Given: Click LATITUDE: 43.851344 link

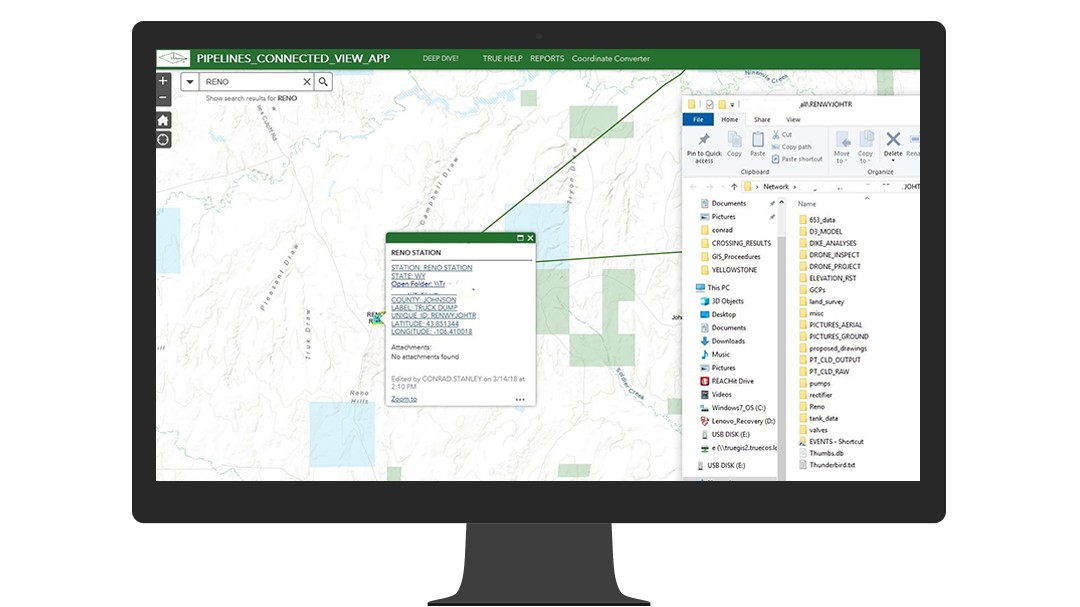Looking at the screenshot, I should coord(425,324).
